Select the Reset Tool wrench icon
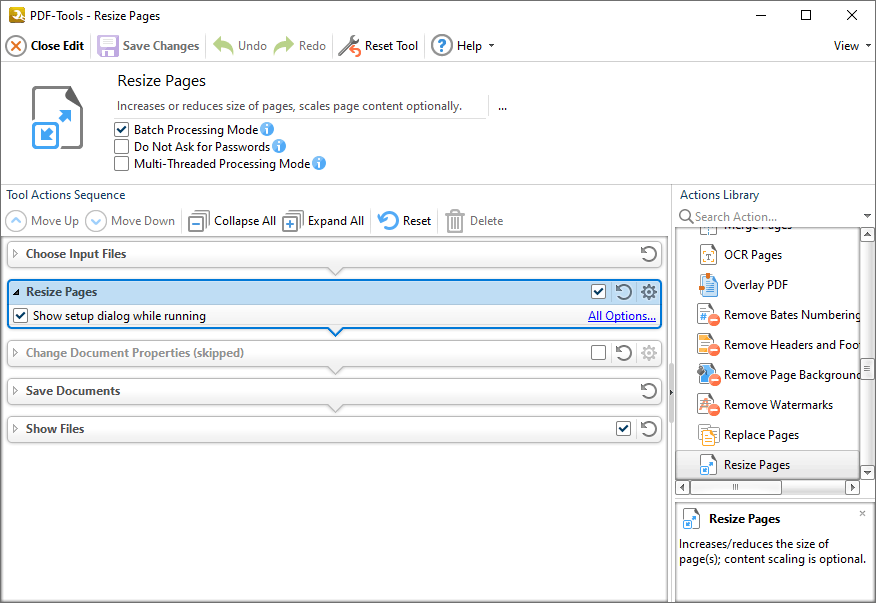 point(351,45)
